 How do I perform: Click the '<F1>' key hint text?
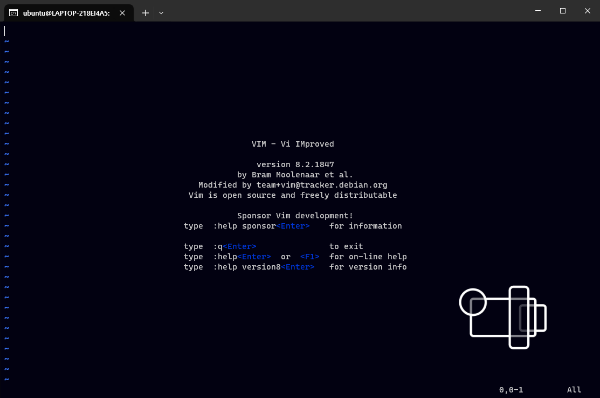pyautogui.click(x=310, y=257)
